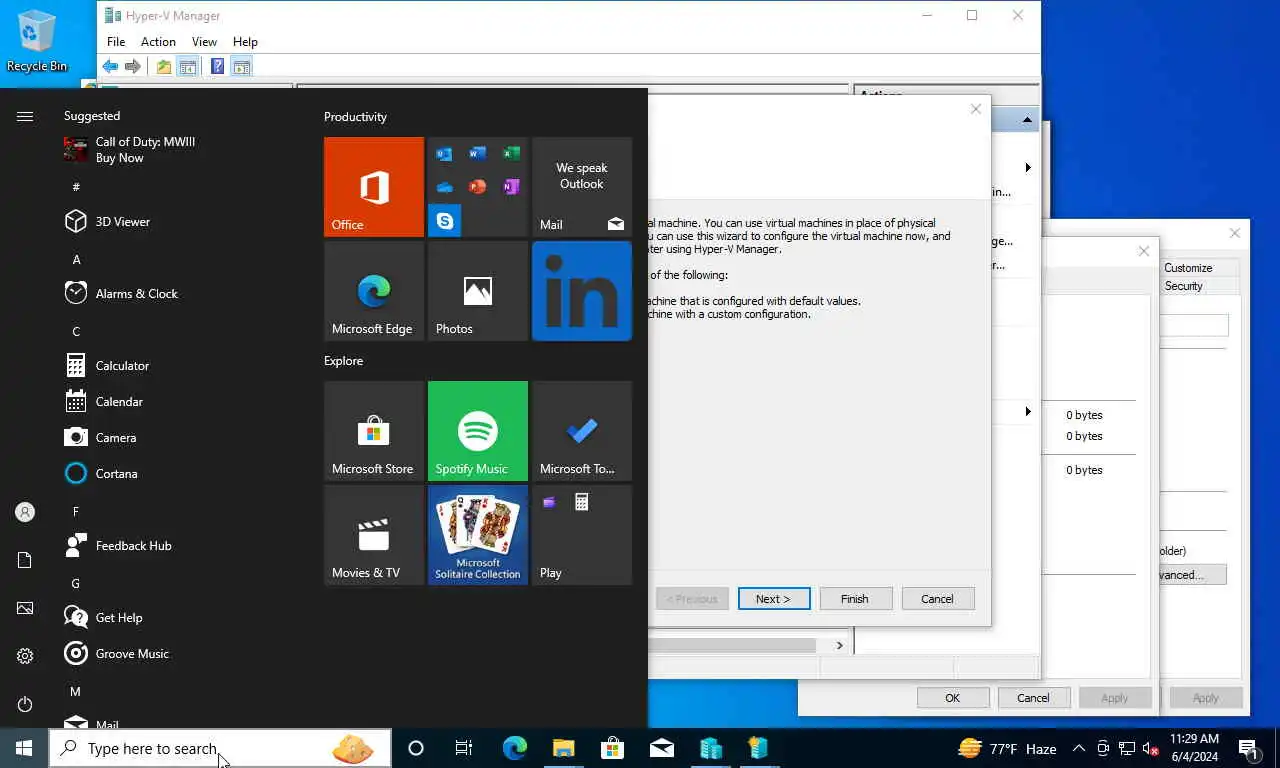Click Cancel in the New Virtual Machine wizard
The height and width of the screenshot is (768, 1280).
[937, 599]
